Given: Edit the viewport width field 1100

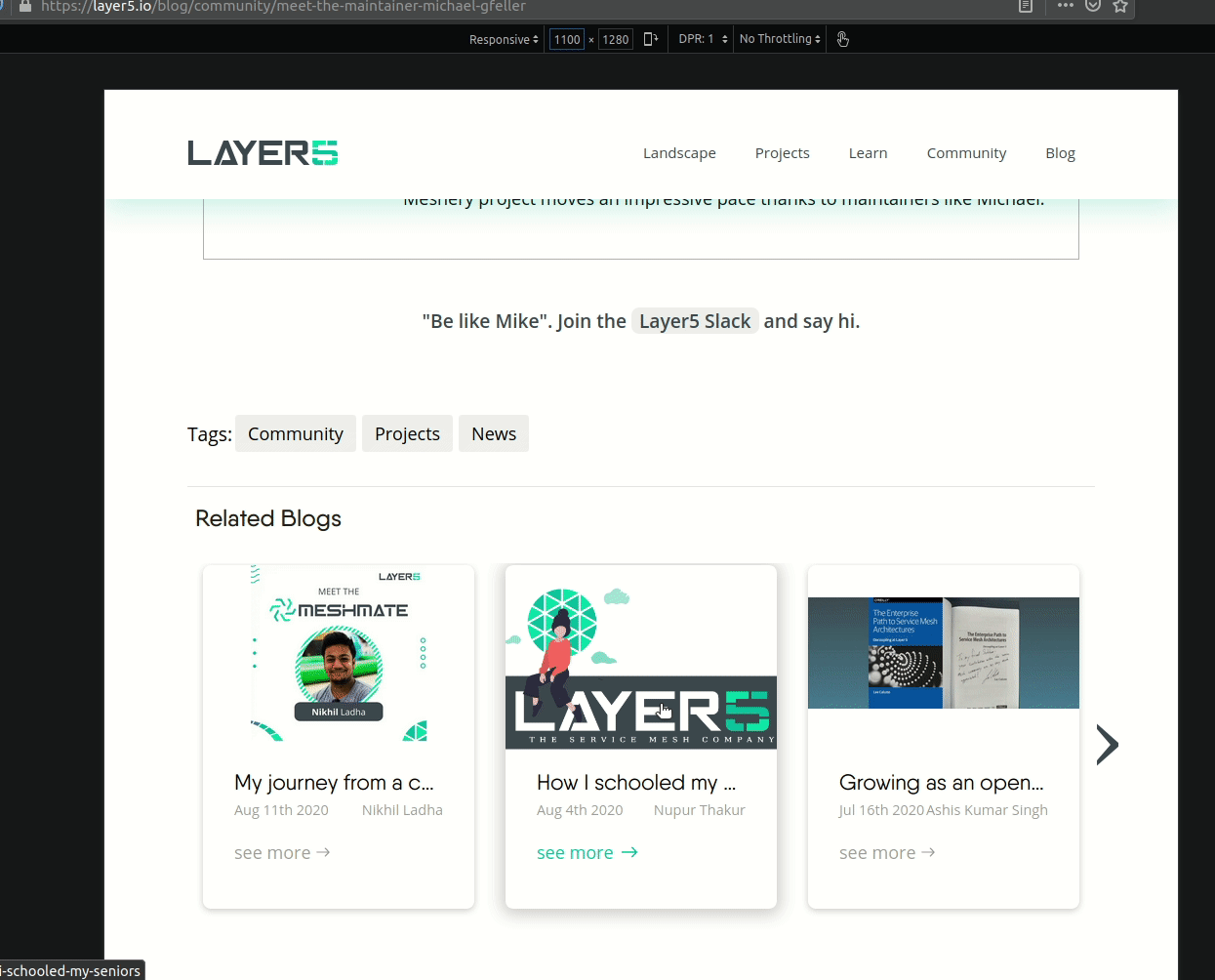Looking at the screenshot, I should tap(566, 39).
